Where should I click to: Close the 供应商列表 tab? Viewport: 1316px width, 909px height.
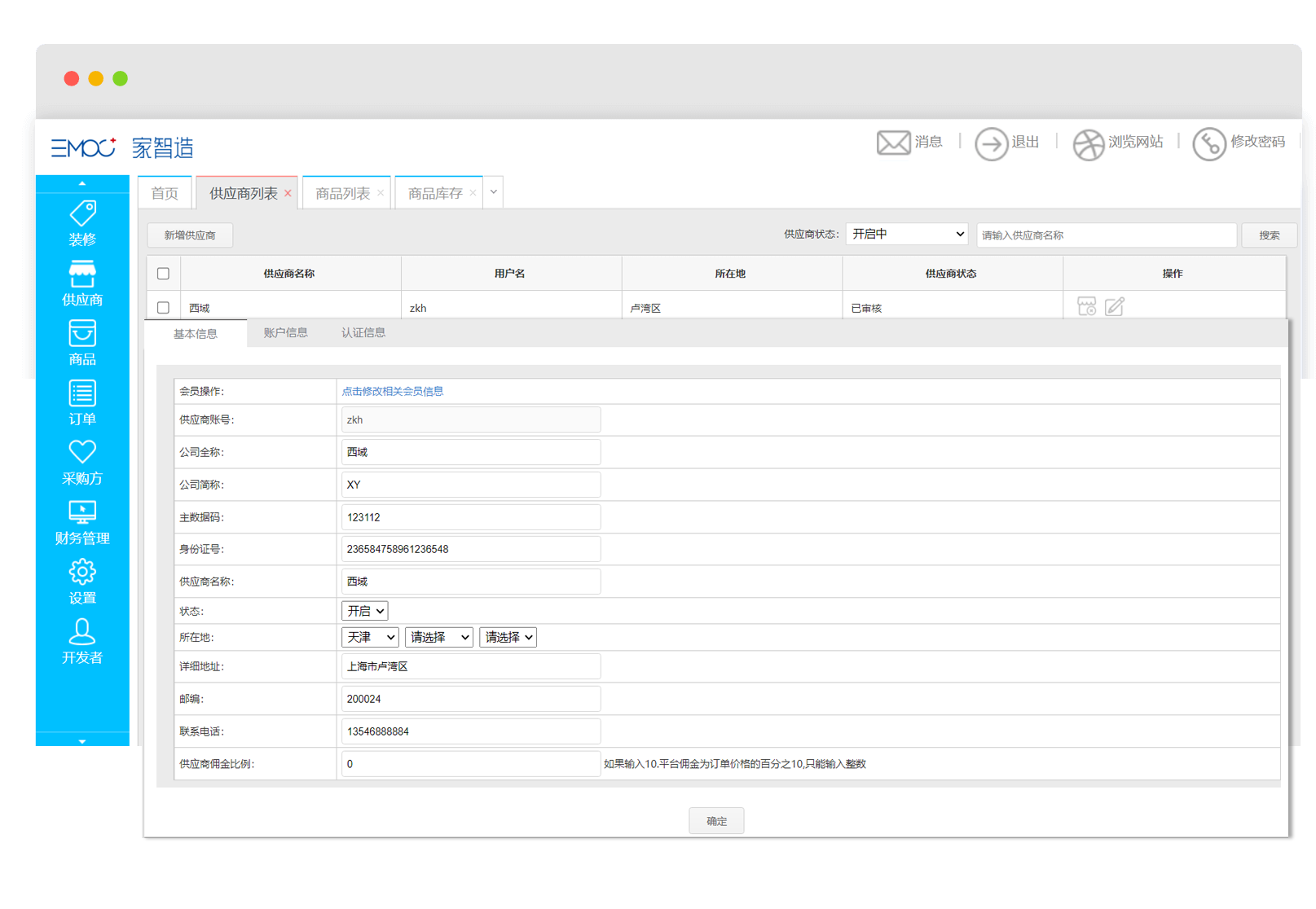(288, 194)
